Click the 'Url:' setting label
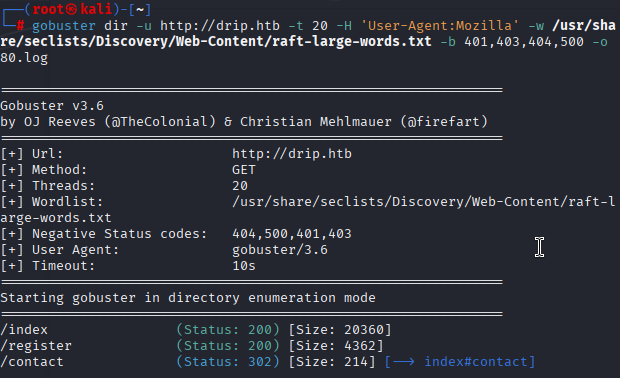This screenshot has width=620, height=378. point(47,154)
